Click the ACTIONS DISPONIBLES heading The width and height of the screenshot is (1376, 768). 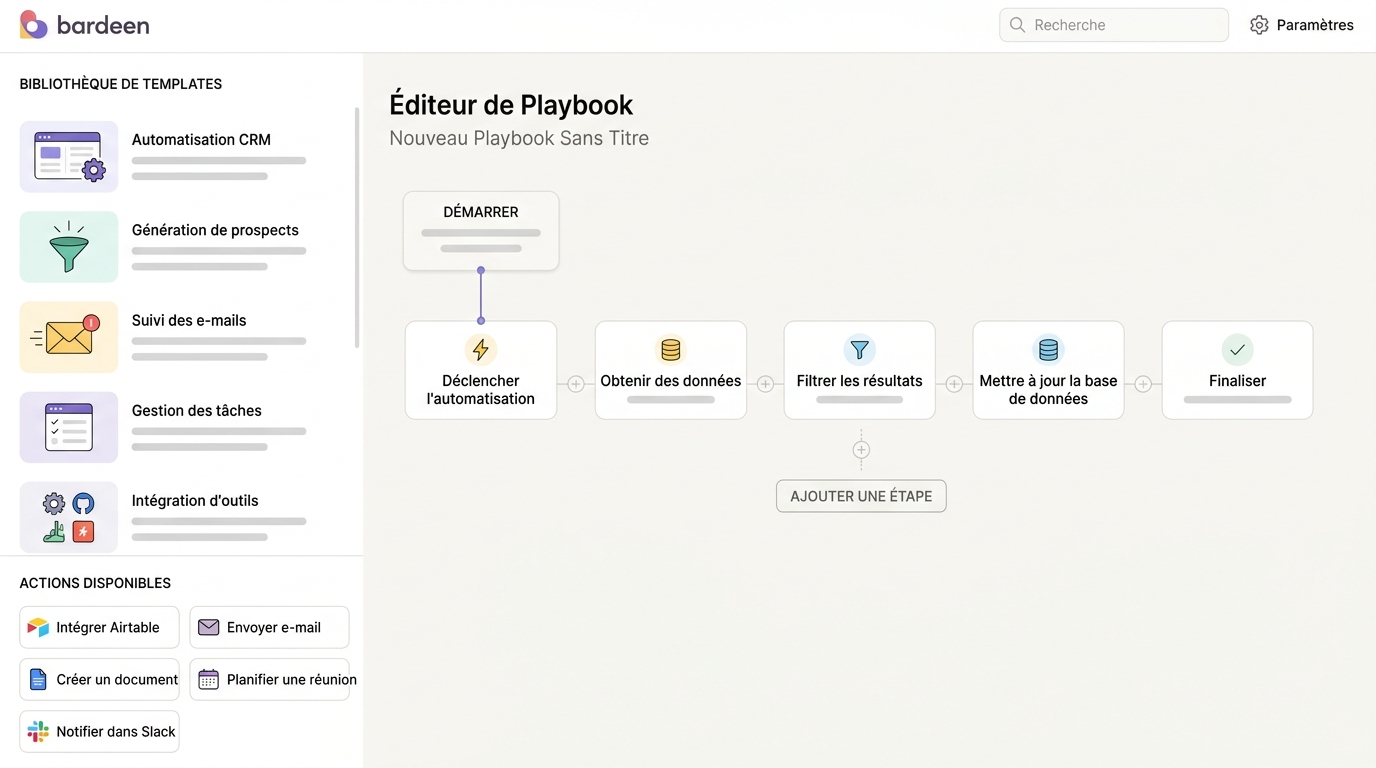[x=95, y=583]
